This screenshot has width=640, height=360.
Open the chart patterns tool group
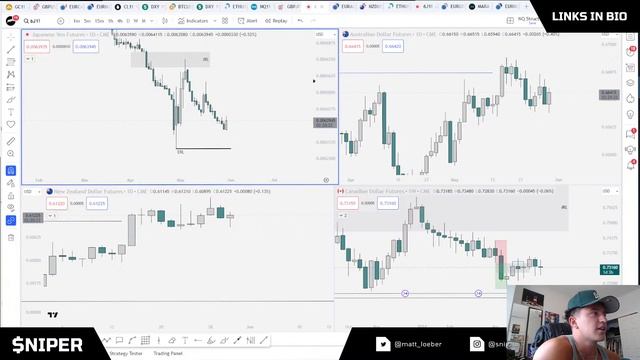[11, 75]
